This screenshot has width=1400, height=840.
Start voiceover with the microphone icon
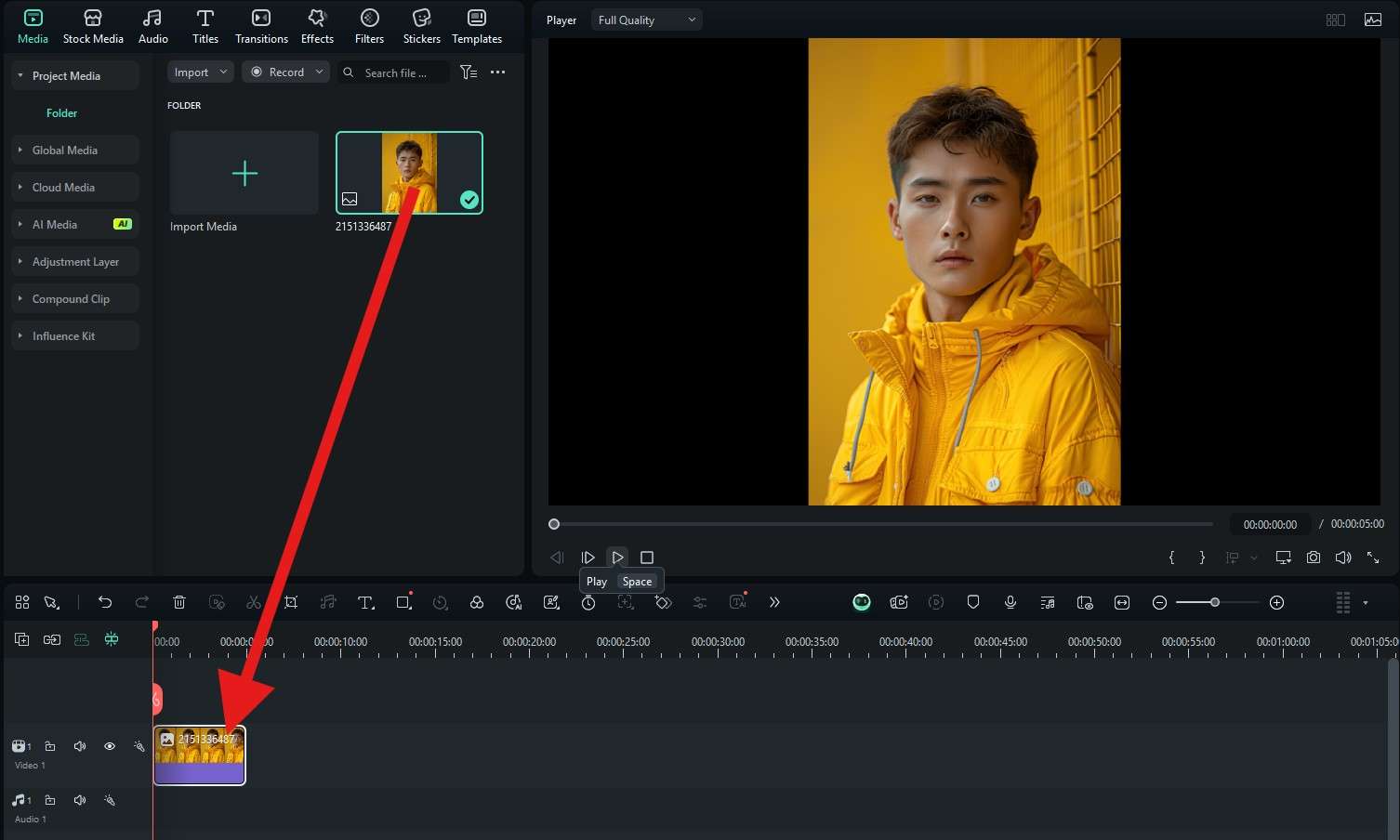pos(1010,602)
